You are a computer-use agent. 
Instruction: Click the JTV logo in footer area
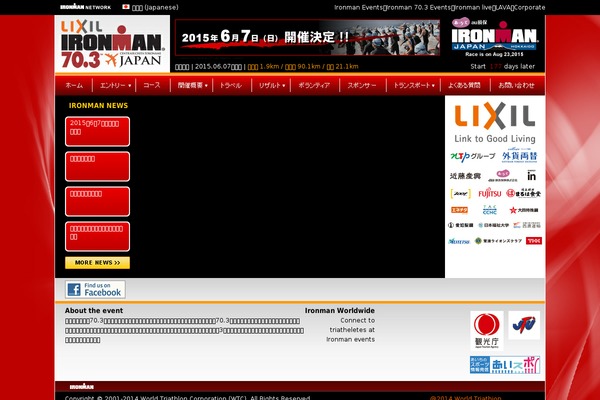pyautogui.click(x=524, y=325)
